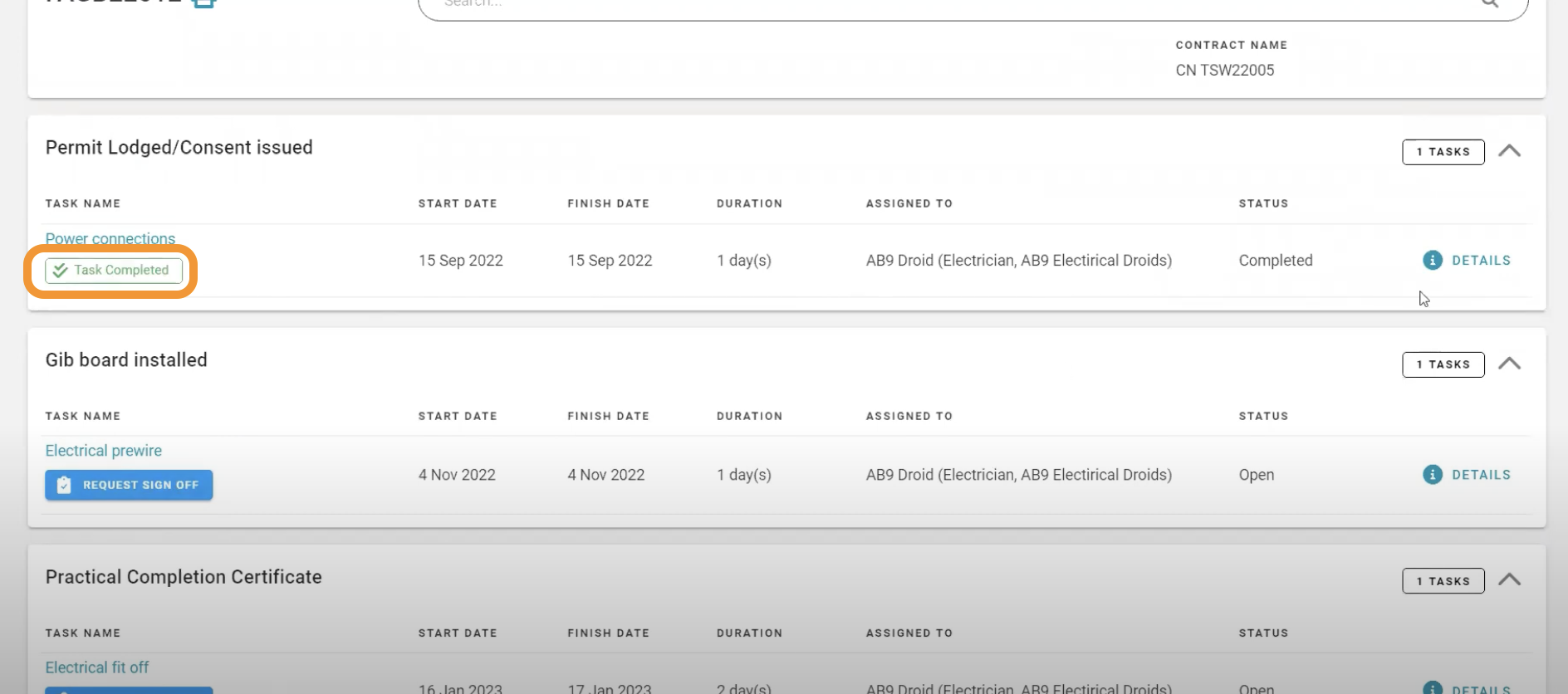
Task: Click the clipboard icon on Request Sign Off
Action: [64, 485]
